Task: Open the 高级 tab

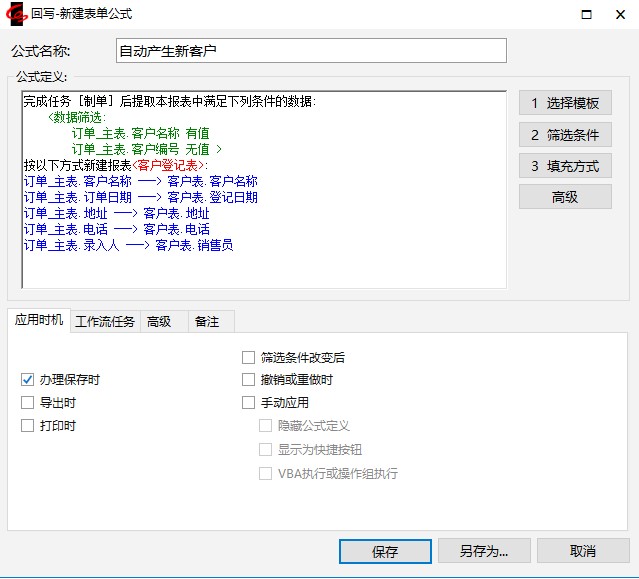Action: 159,322
